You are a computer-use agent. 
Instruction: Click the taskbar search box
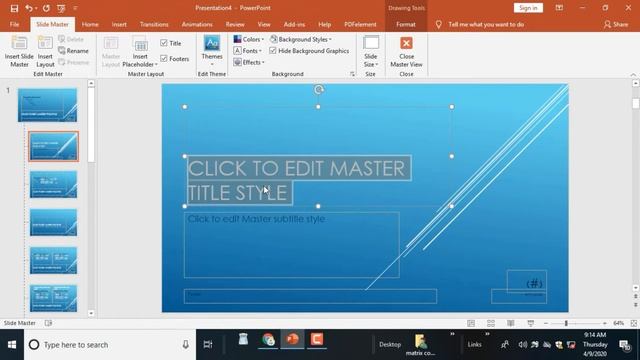(x=110, y=345)
